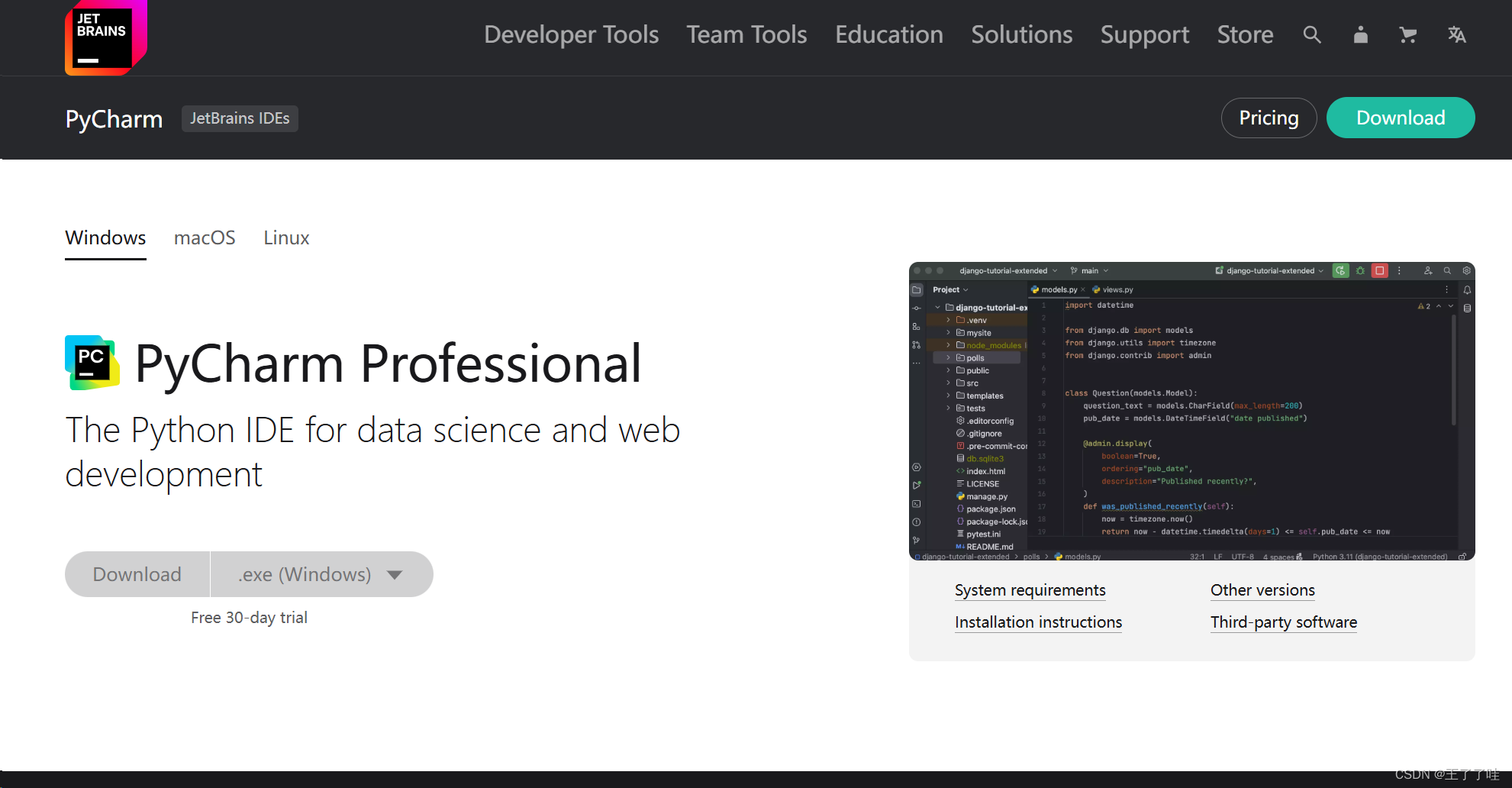Expand the mysite folder in project tree
Image resolution: width=1512 pixels, height=788 pixels.
click(x=949, y=332)
